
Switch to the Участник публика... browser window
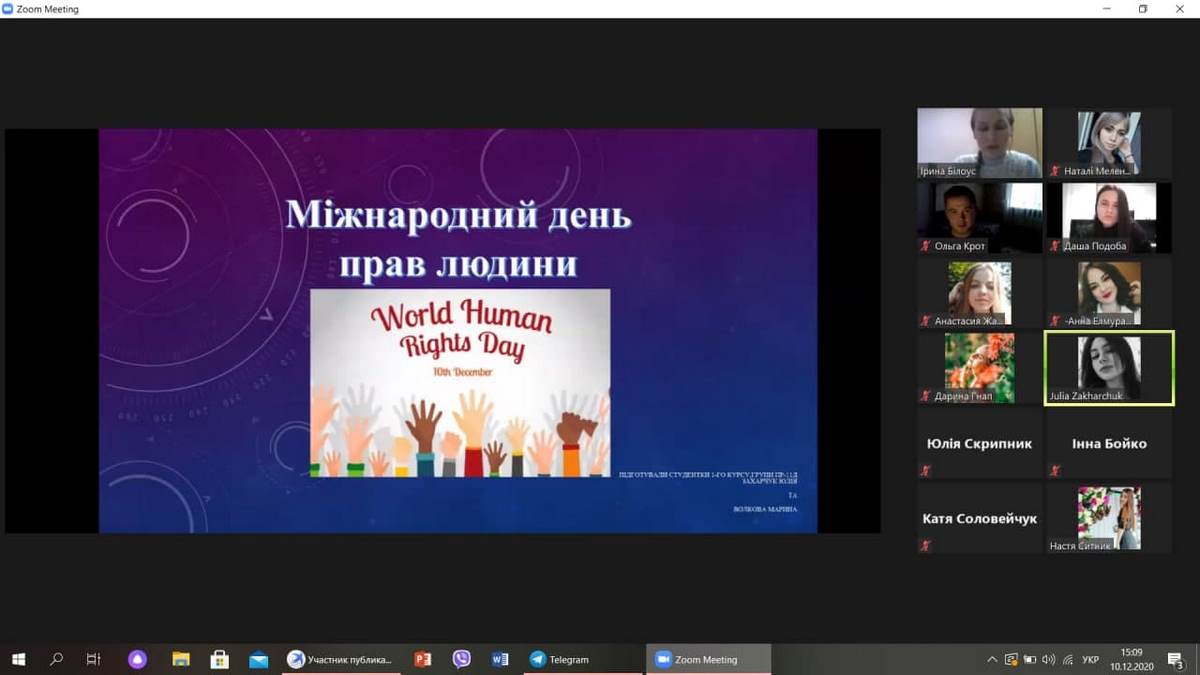[340, 659]
